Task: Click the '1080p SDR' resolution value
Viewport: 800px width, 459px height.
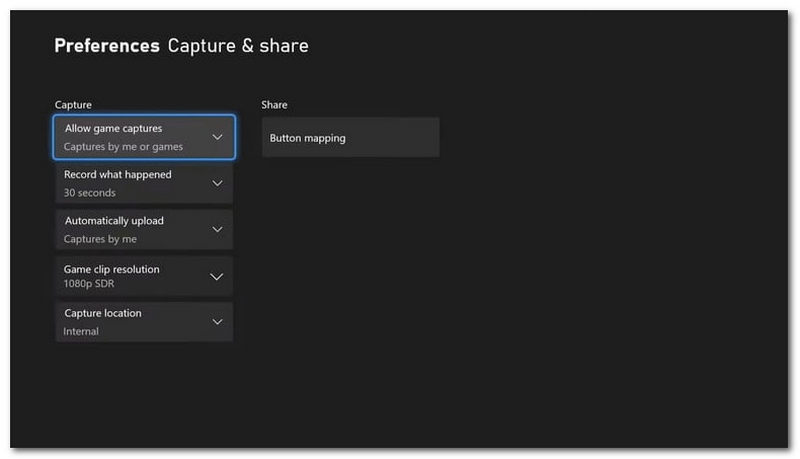Action: pyautogui.click(x=89, y=284)
